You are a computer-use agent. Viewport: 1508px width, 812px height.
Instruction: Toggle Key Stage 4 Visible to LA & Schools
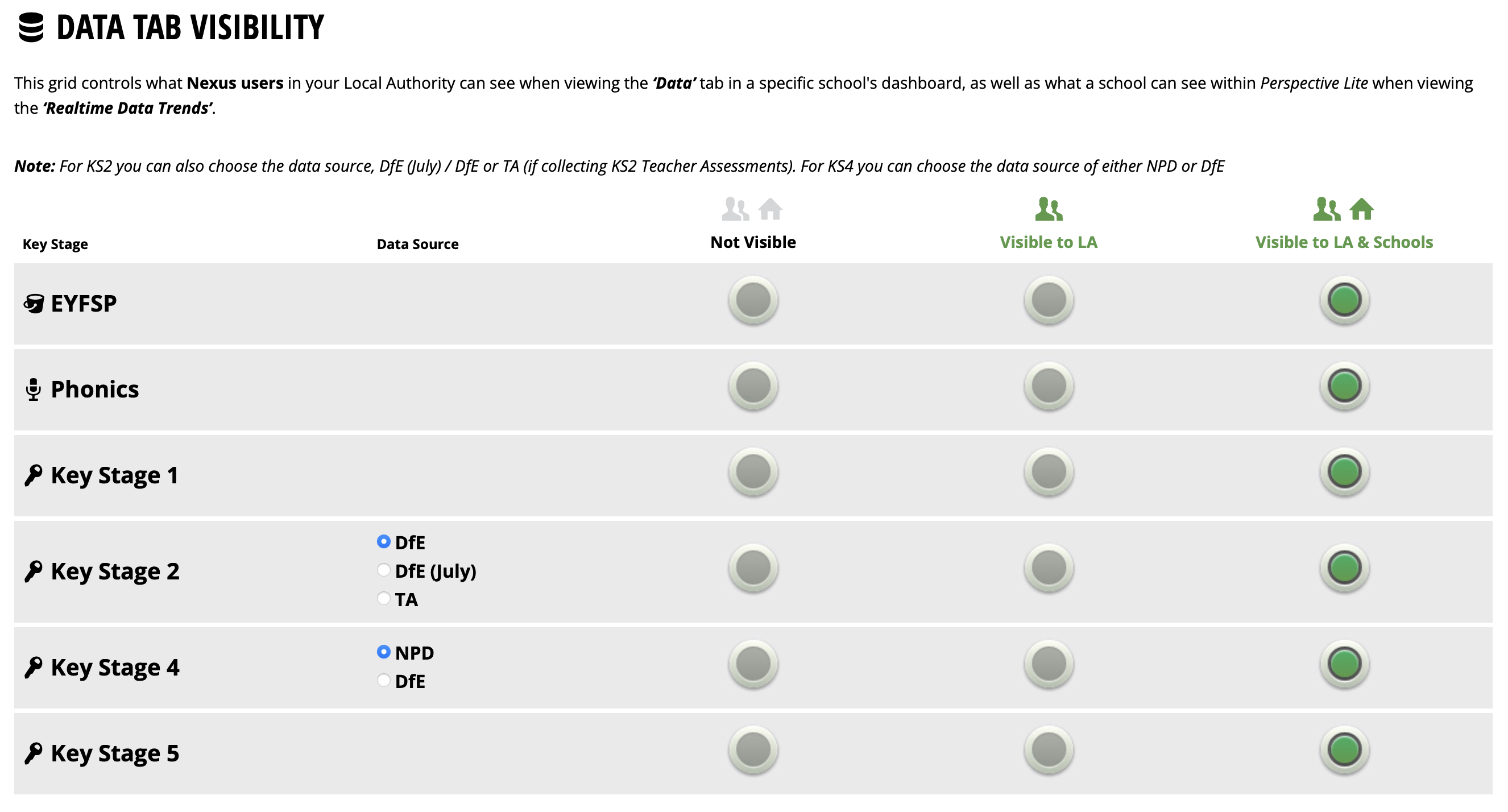1344,665
